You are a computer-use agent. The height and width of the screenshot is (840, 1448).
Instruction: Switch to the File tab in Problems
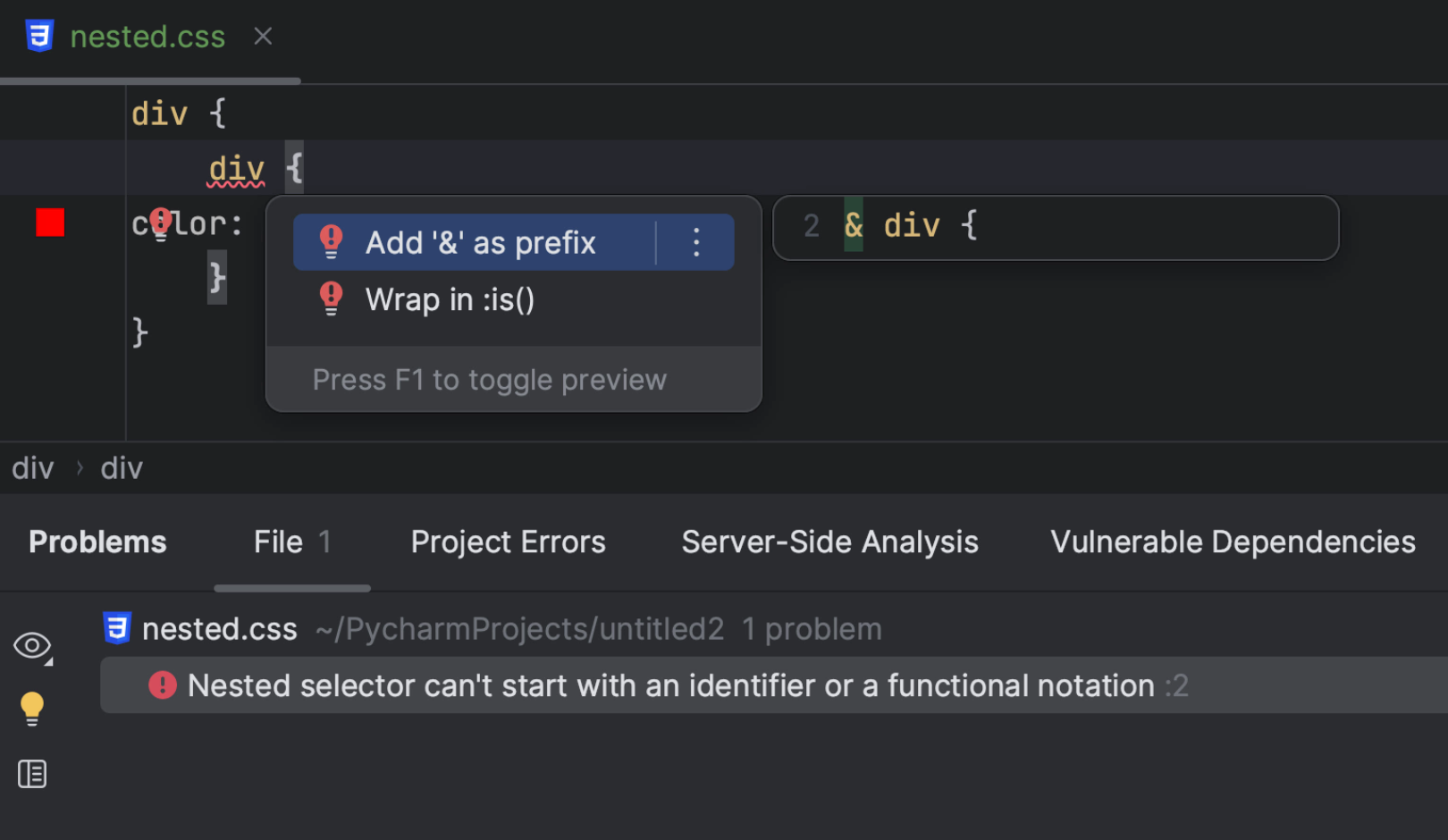[291, 542]
